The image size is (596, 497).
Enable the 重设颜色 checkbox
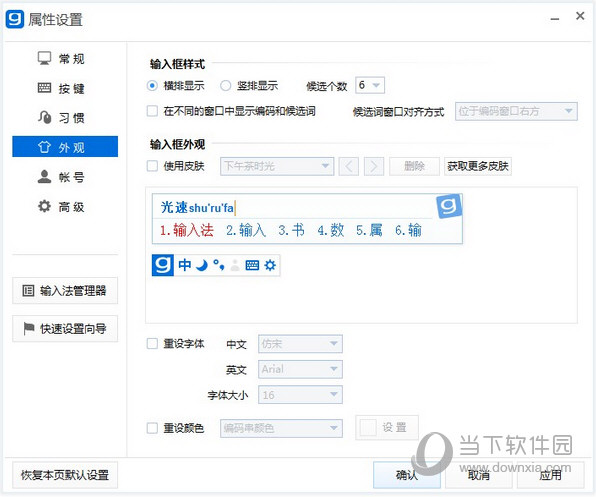point(152,428)
